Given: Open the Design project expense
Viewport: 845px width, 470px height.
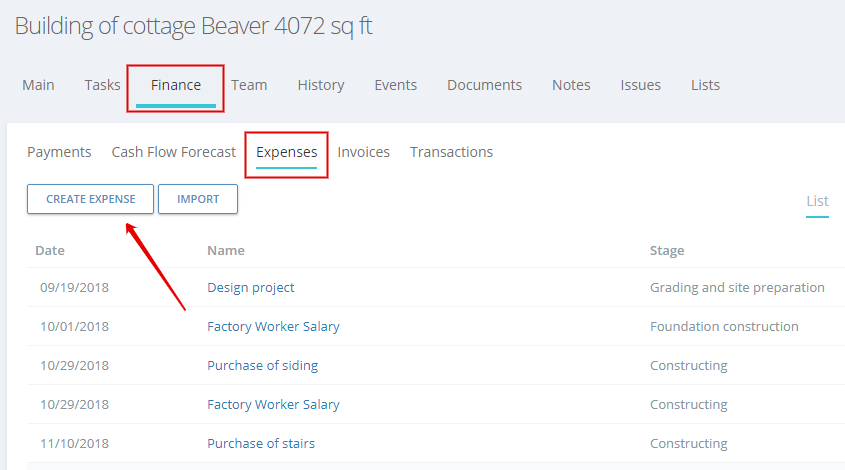Looking at the screenshot, I should (251, 288).
